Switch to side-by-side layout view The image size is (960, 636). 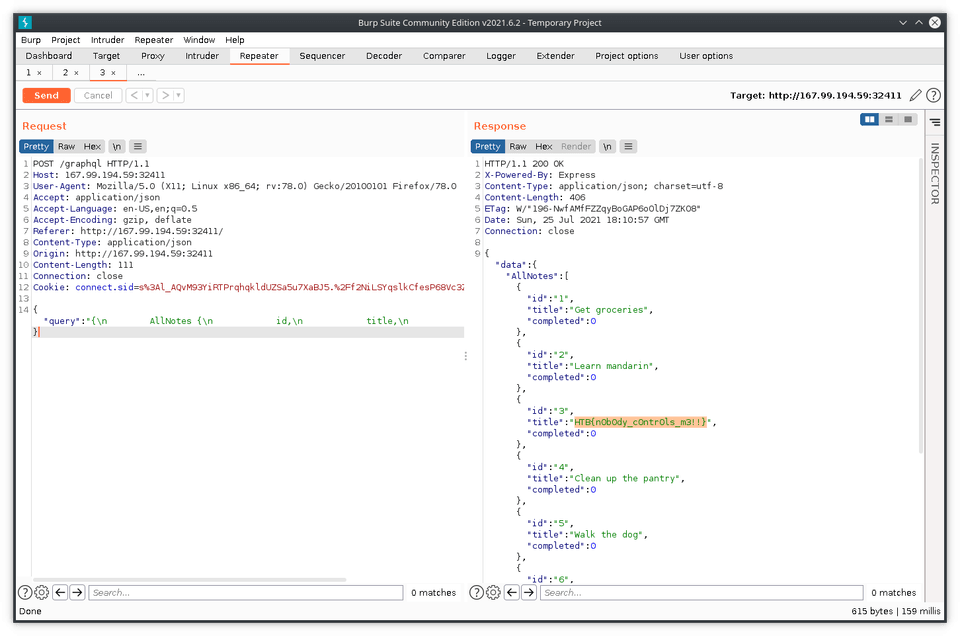869,119
